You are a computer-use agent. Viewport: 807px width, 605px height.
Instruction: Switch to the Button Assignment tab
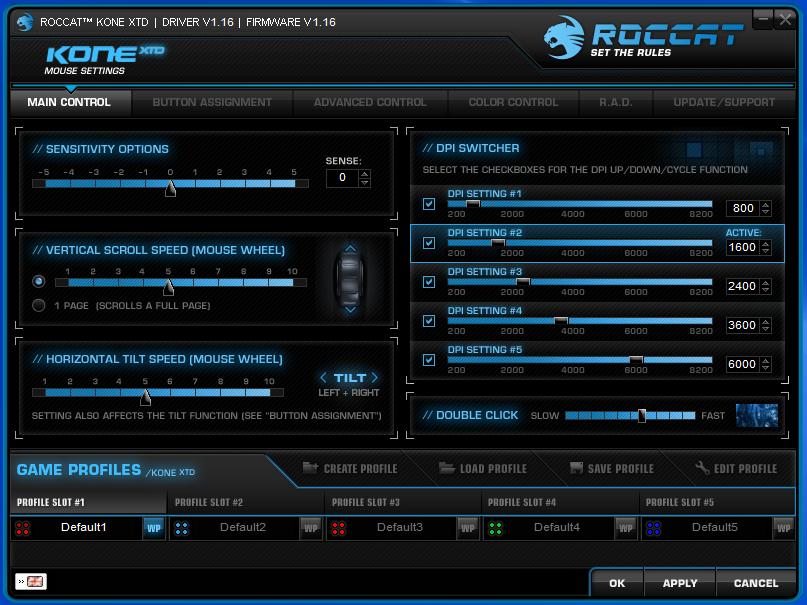point(212,102)
